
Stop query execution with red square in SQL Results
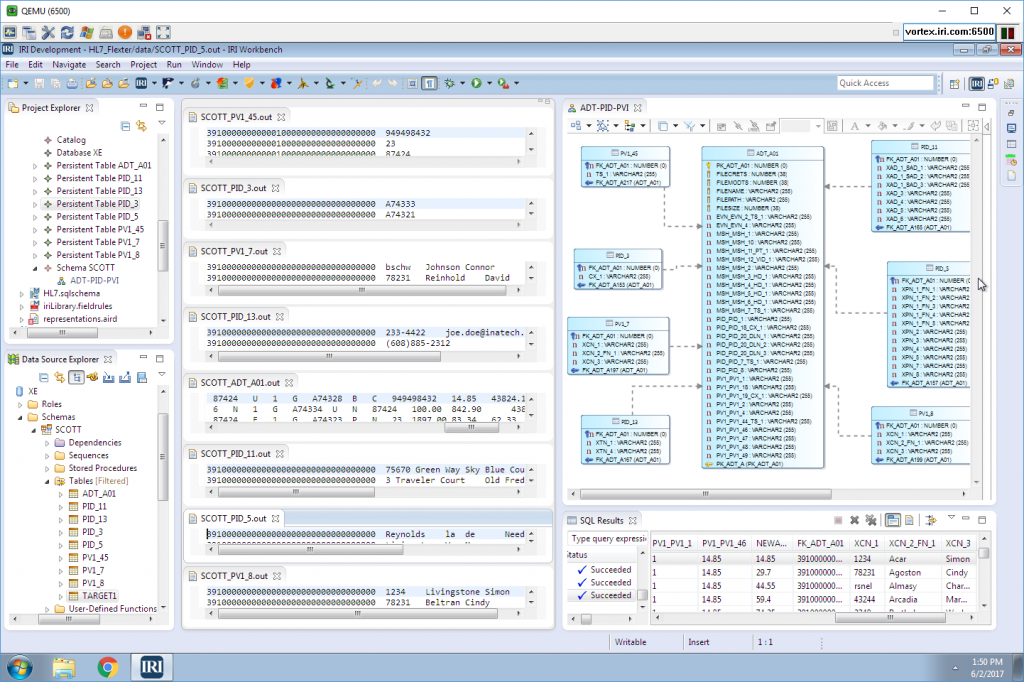[838, 520]
